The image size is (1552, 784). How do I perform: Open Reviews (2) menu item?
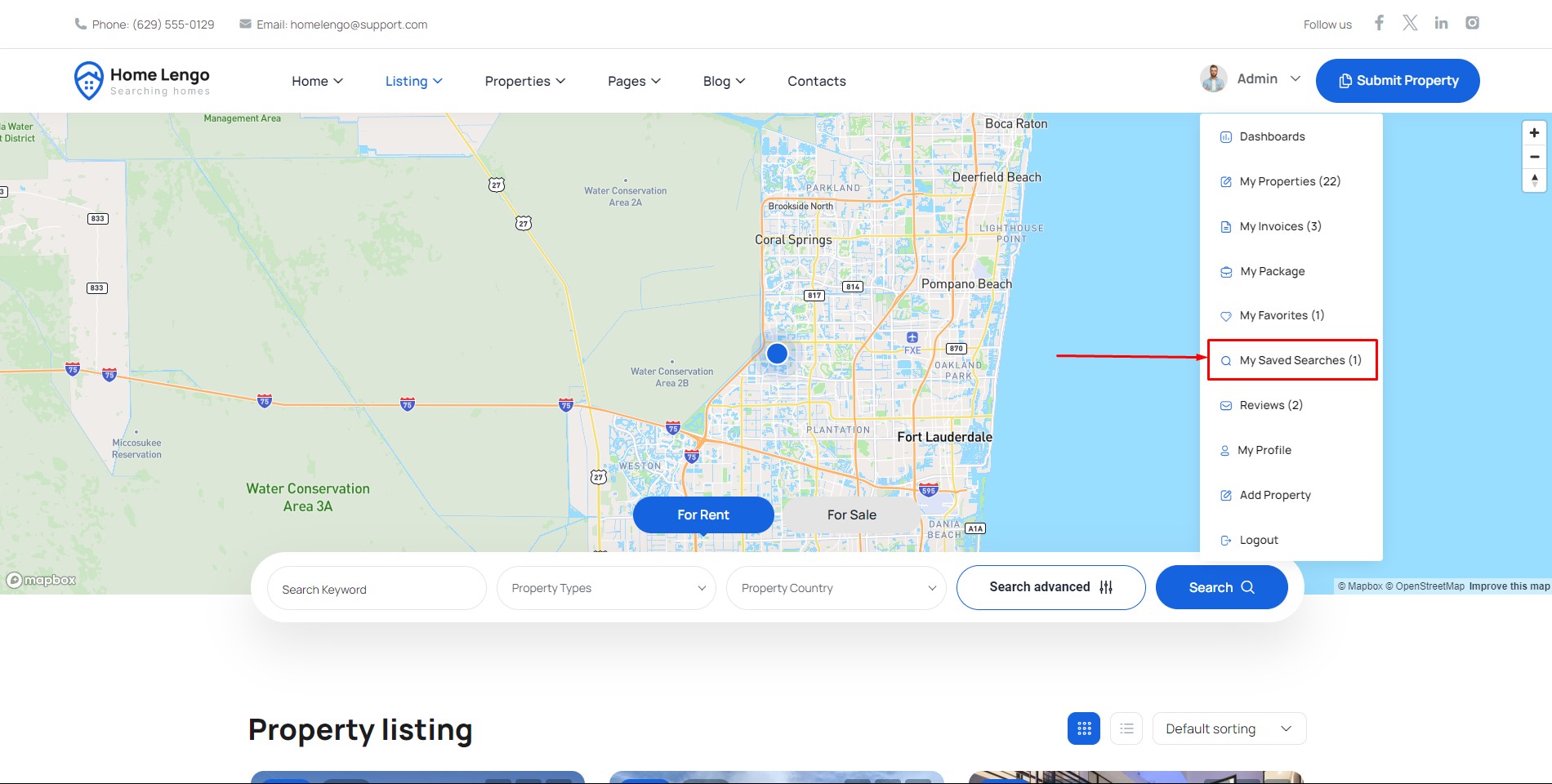pyautogui.click(x=1271, y=405)
